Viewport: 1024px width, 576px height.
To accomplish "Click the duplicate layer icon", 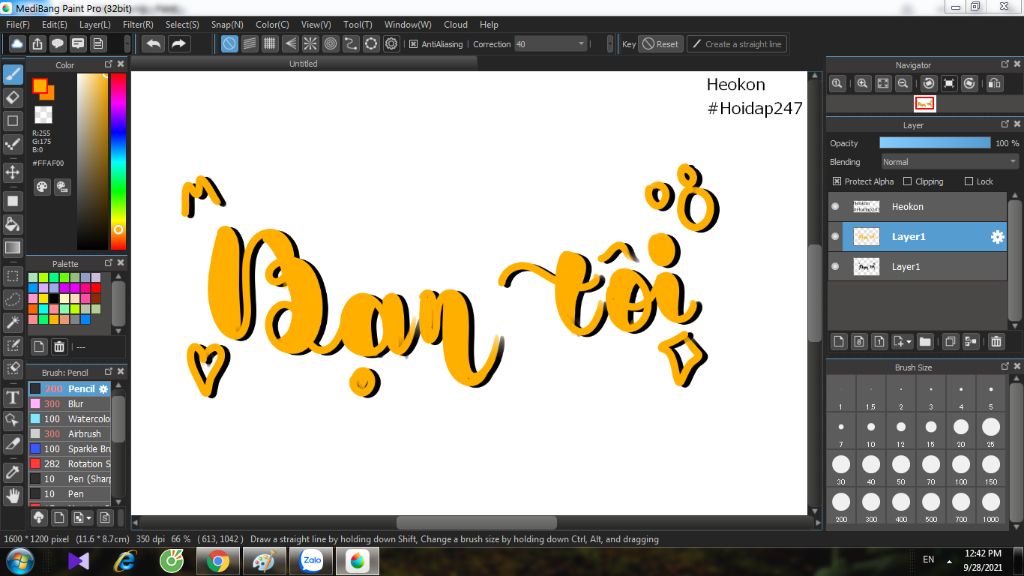I will (x=951, y=342).
